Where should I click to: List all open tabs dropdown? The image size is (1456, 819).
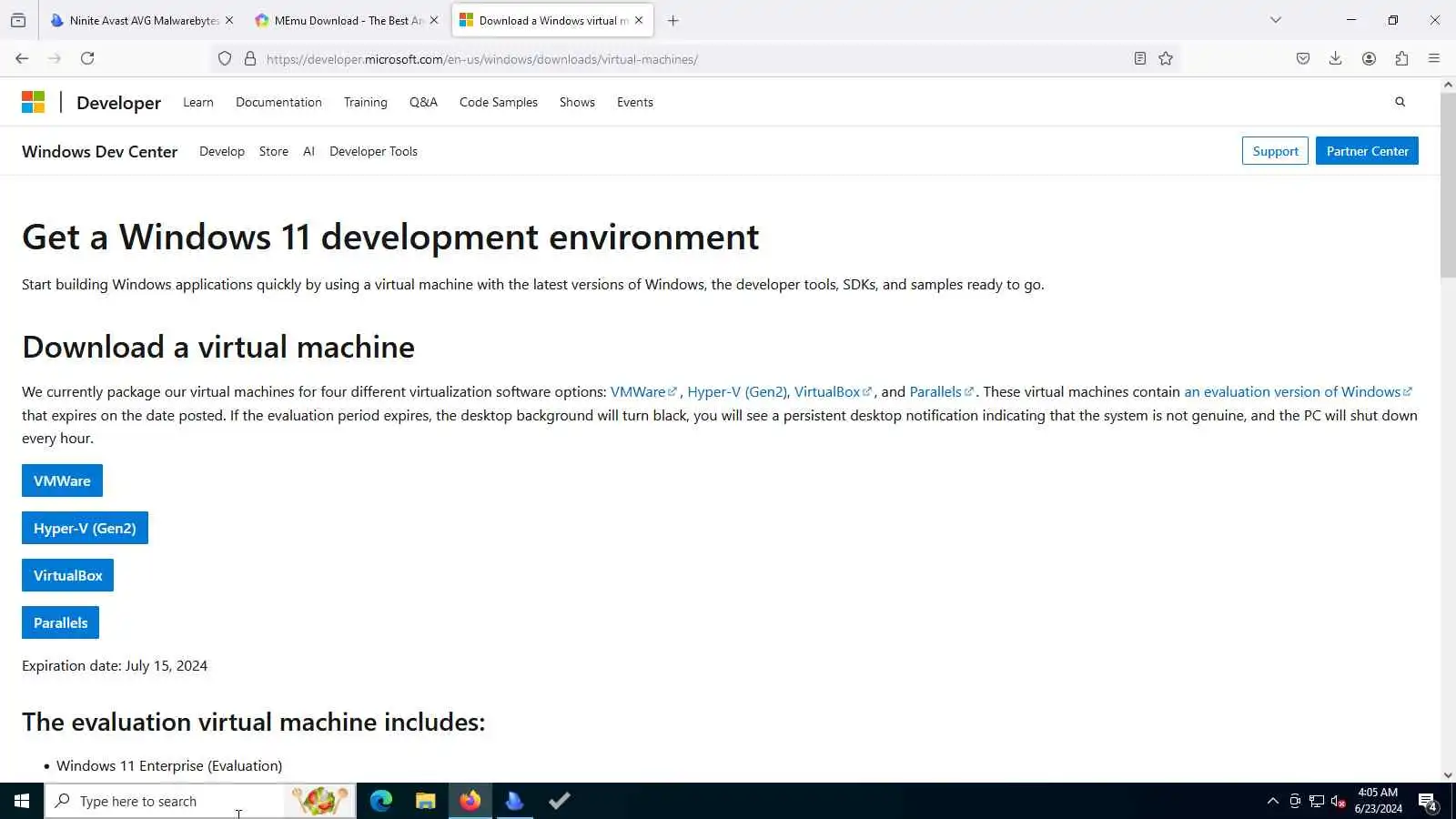tap(1276, 20)
